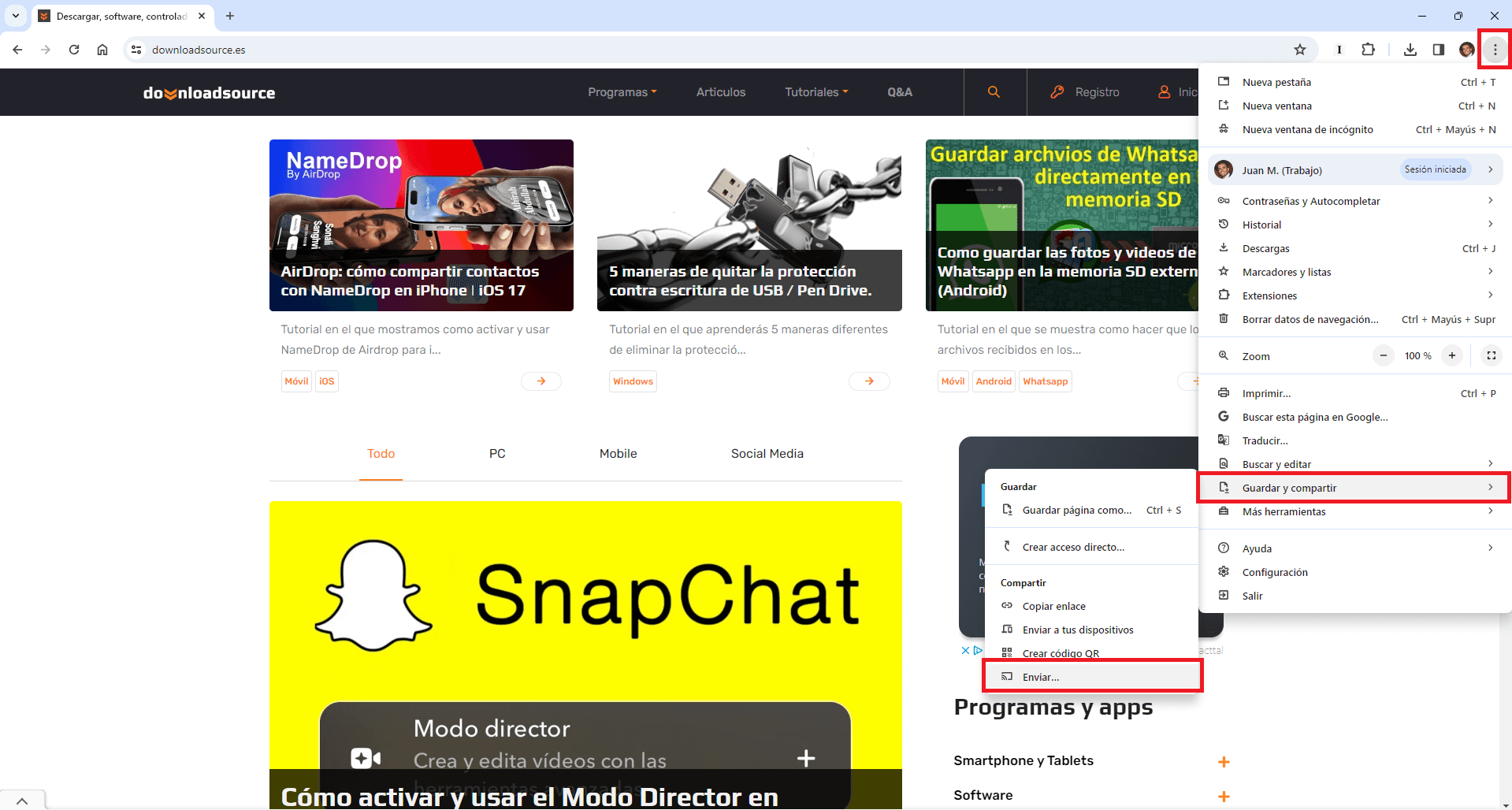Open downloads tray icon in toolbar
Image resolution: width=1512 pixels, height=810 pixels.
(x=1410, y=50)
